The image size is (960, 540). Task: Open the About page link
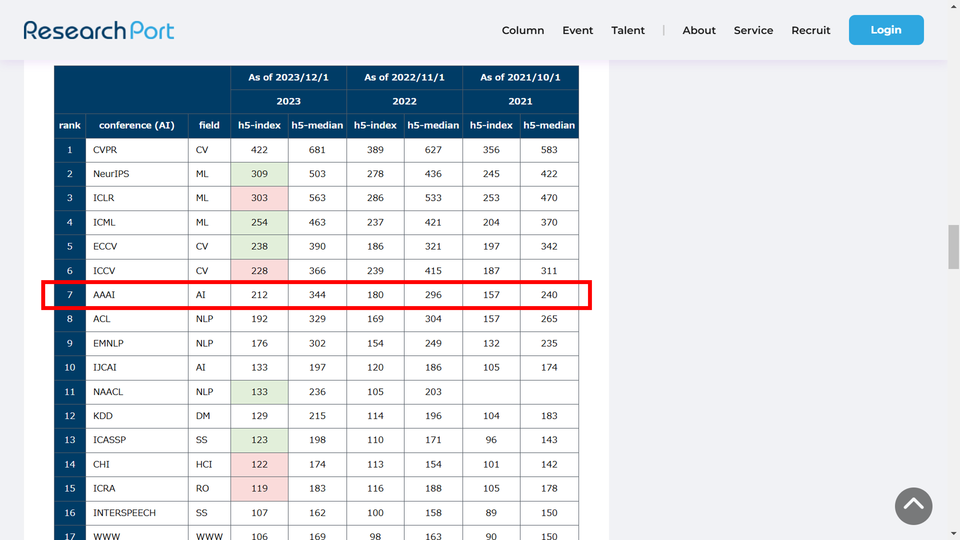click(x=699, y=30)
